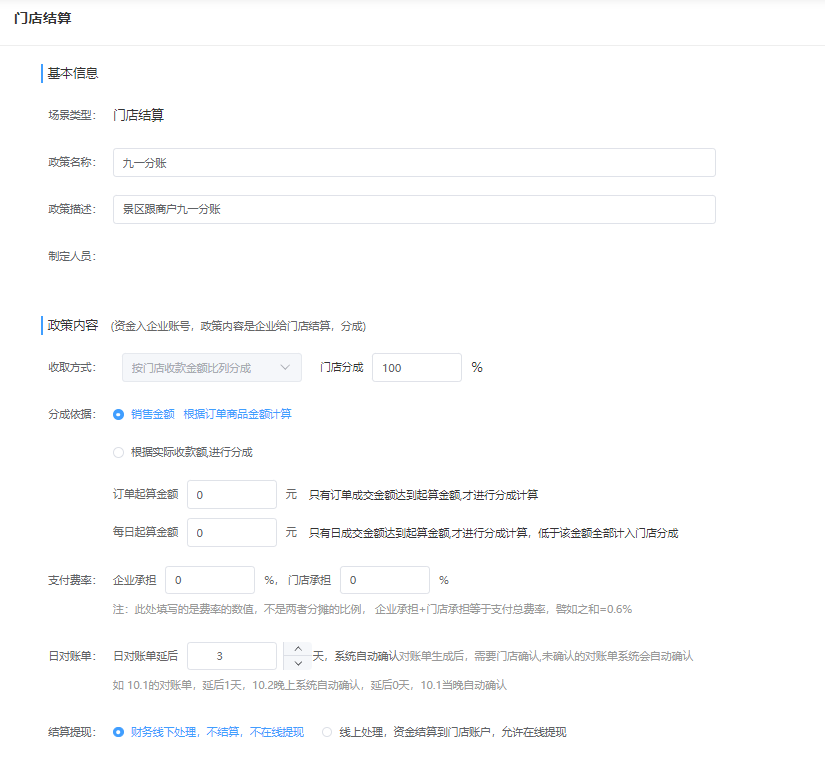Click the 门店结算 page title
The width and height of the screenshot is (825, 763).
tap(42, 19)
